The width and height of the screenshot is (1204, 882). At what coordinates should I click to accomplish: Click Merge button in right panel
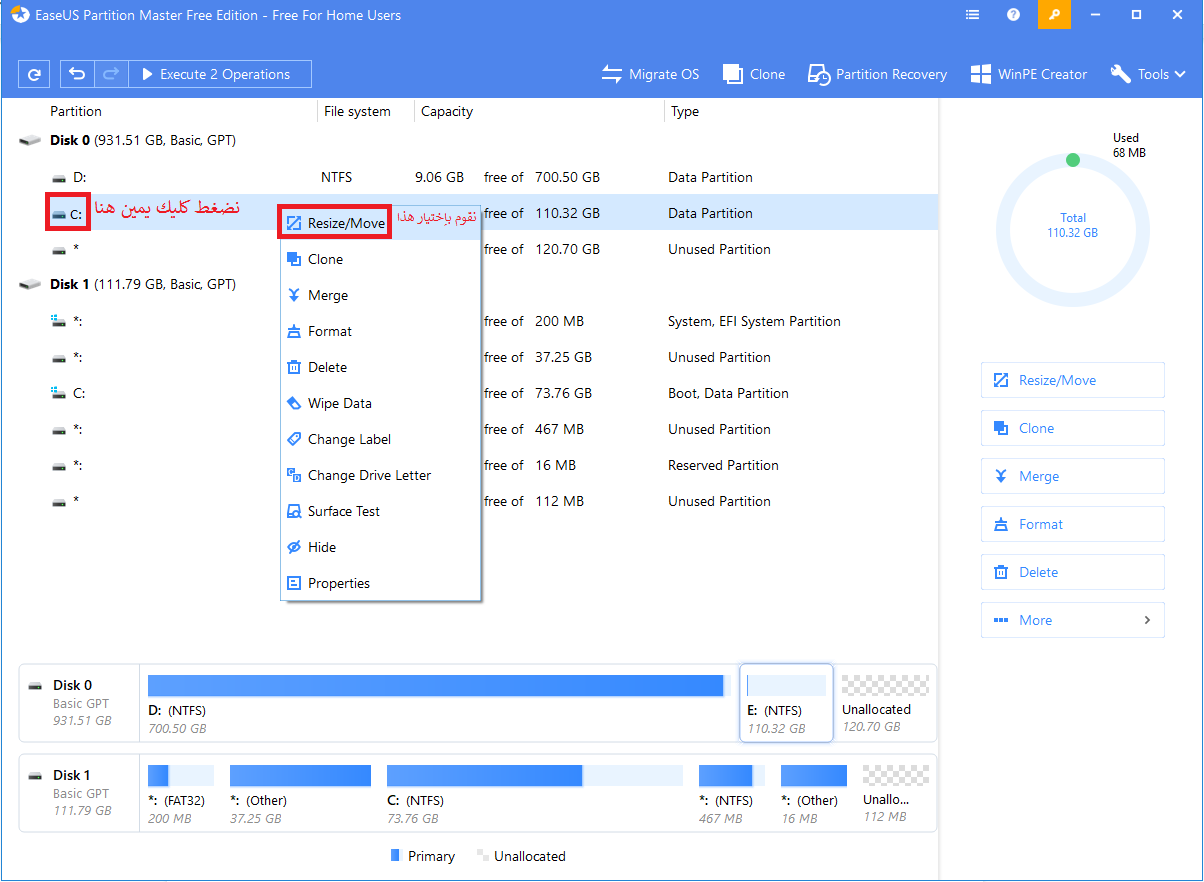[1073, 476]
